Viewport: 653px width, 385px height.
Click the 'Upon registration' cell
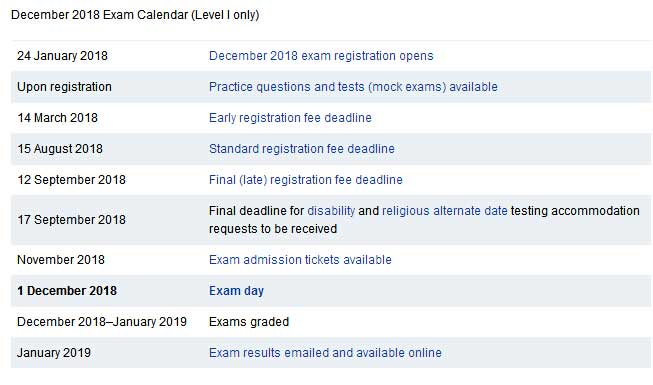click(x=65, y=87)
